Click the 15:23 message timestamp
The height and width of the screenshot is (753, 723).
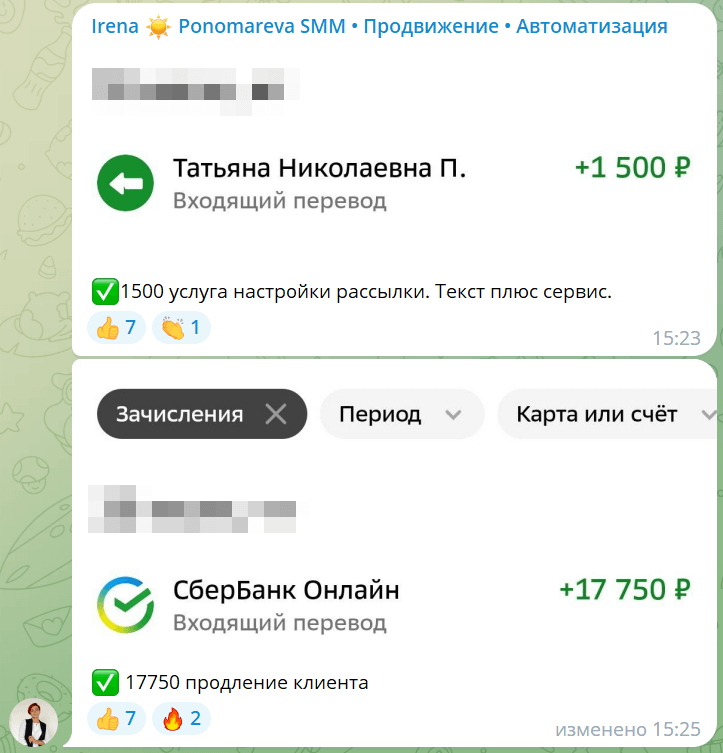click(x=676, y=339)
